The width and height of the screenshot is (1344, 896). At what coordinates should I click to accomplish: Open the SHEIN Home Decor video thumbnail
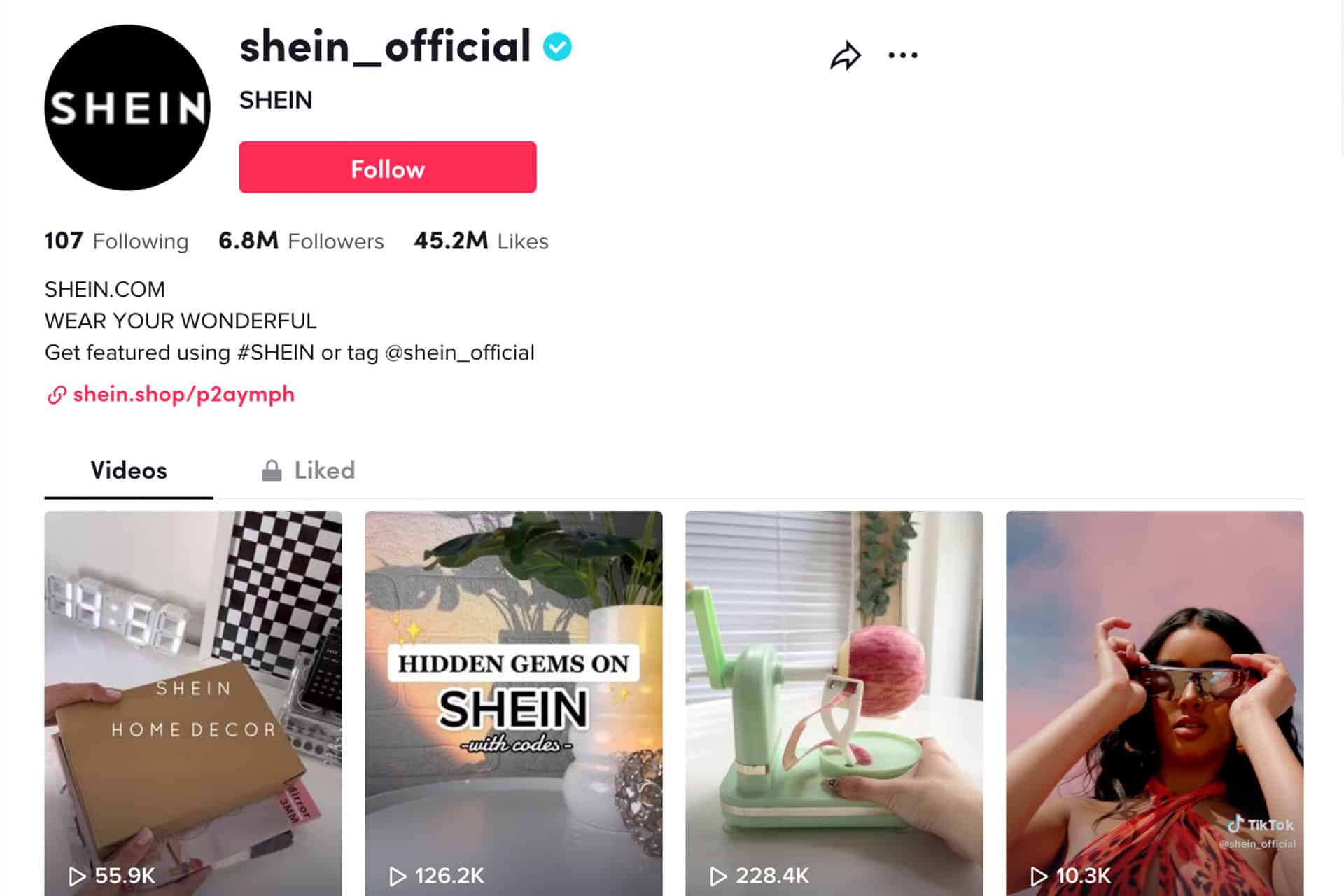[193, 703]
